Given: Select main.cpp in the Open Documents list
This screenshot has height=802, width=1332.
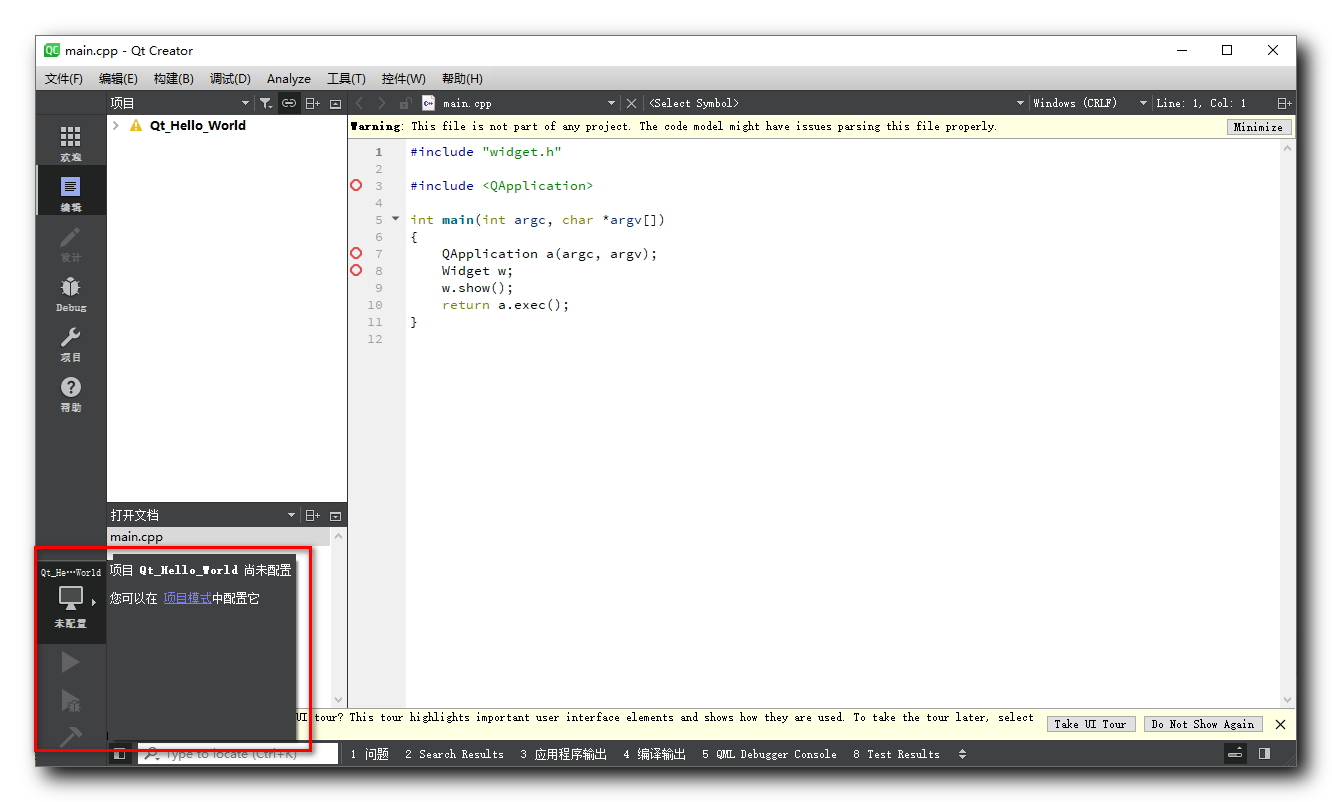Looking at the screenshot, I should click(x=218, y=537).
